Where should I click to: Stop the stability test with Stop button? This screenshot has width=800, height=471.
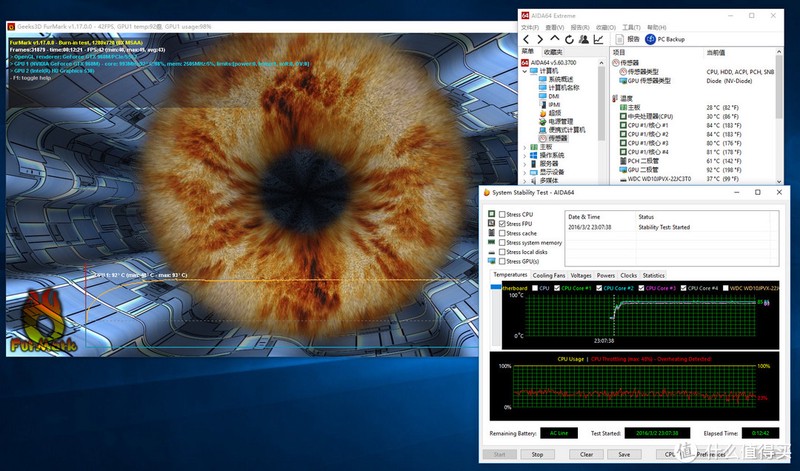click(537, 454)
